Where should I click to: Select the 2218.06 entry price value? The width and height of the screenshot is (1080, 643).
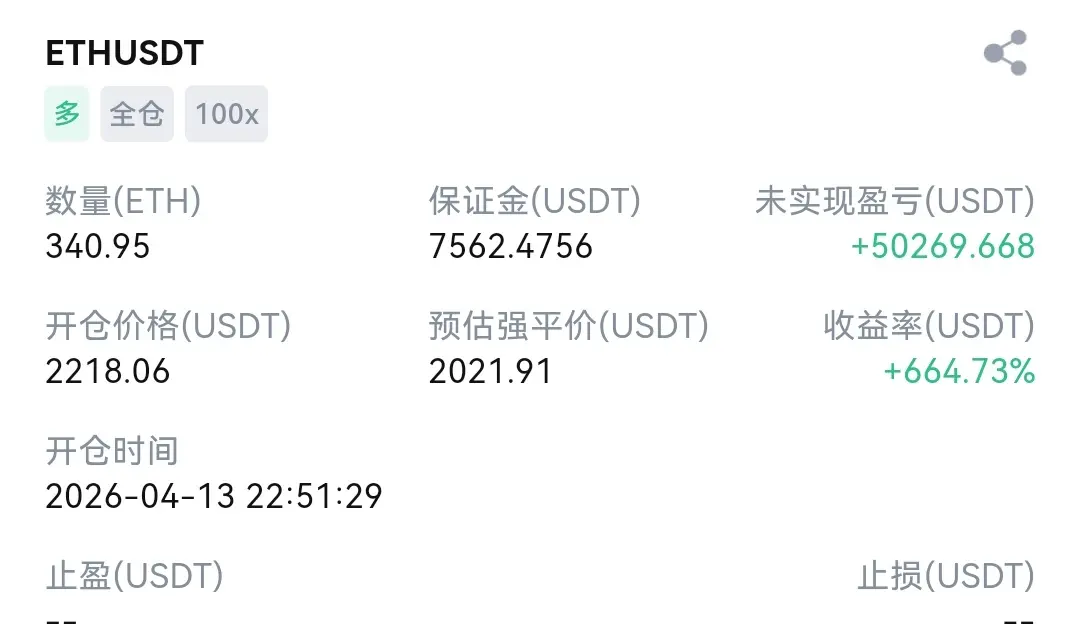pos(108,372)
